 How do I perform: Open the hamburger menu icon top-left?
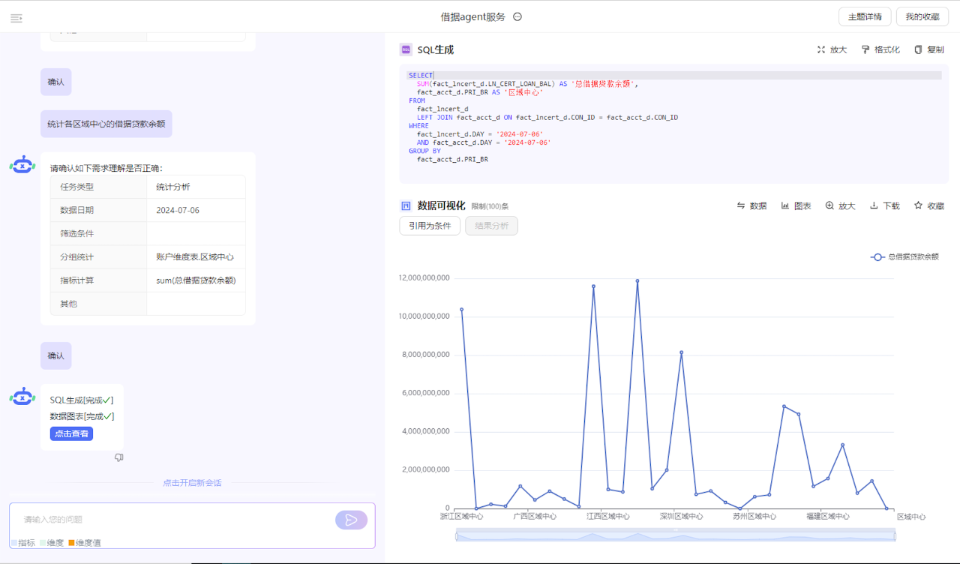click(x=17, y=18)
